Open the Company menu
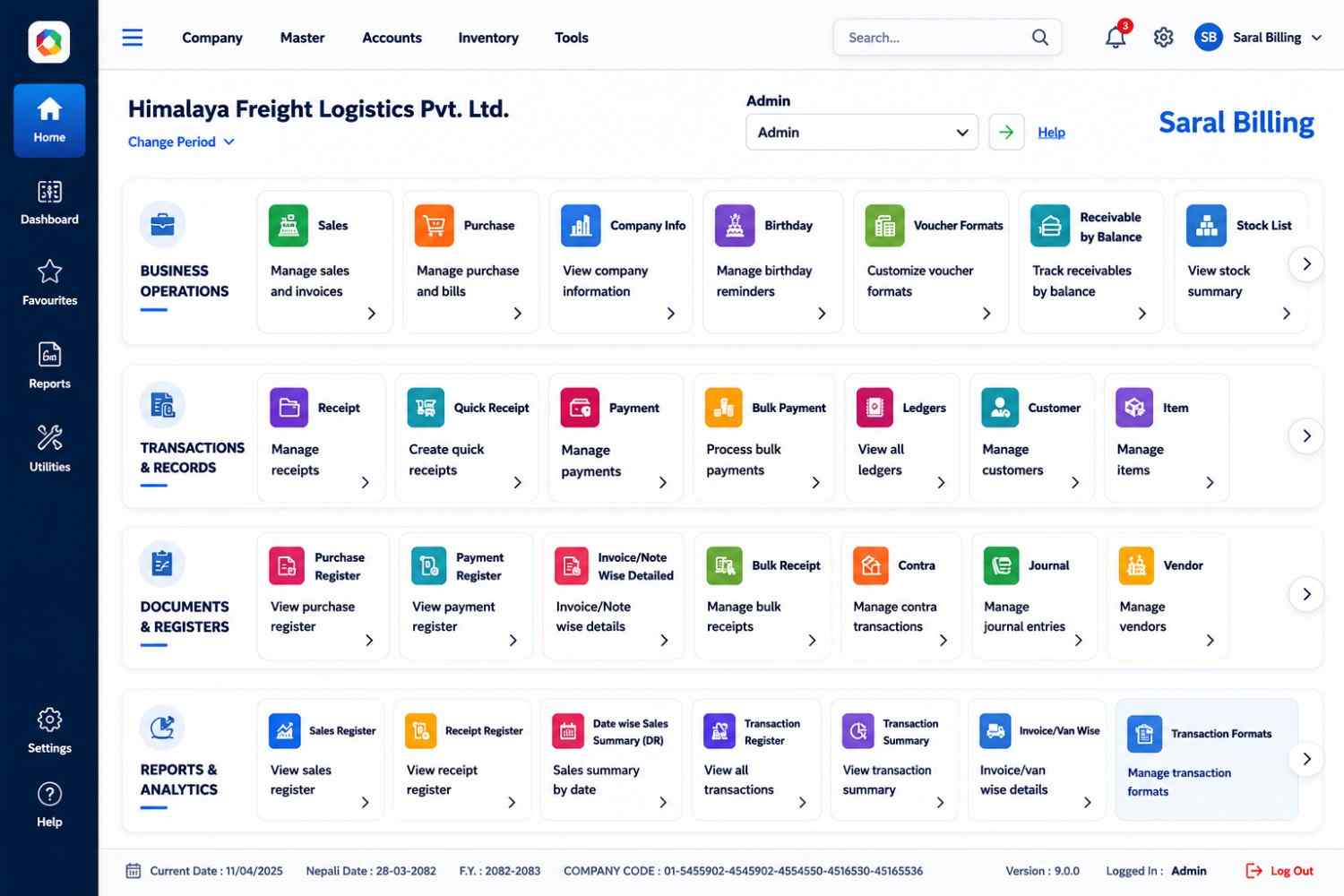 (x=212, y=38)
